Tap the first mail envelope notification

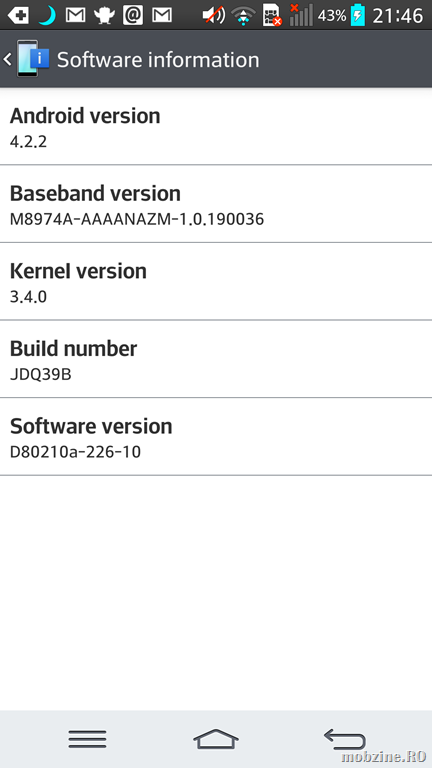pos(75,16)
